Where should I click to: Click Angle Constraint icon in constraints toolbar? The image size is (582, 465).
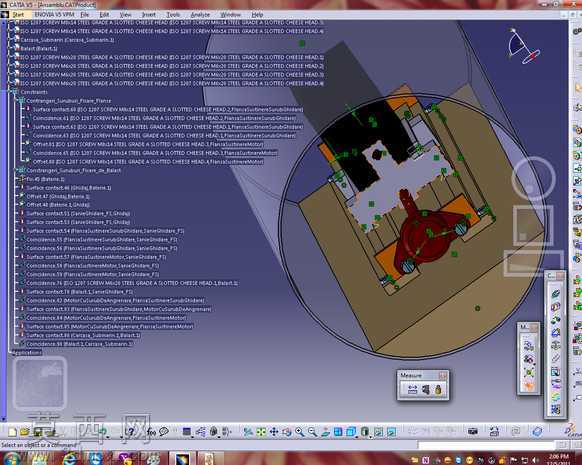click(x=555, y=333)
